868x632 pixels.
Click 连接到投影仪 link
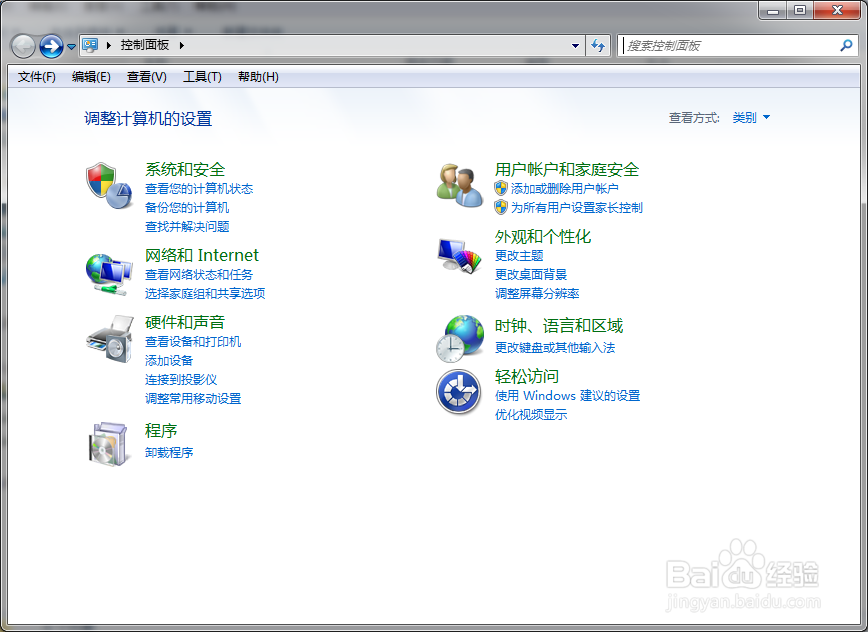[x=180, y=379]
